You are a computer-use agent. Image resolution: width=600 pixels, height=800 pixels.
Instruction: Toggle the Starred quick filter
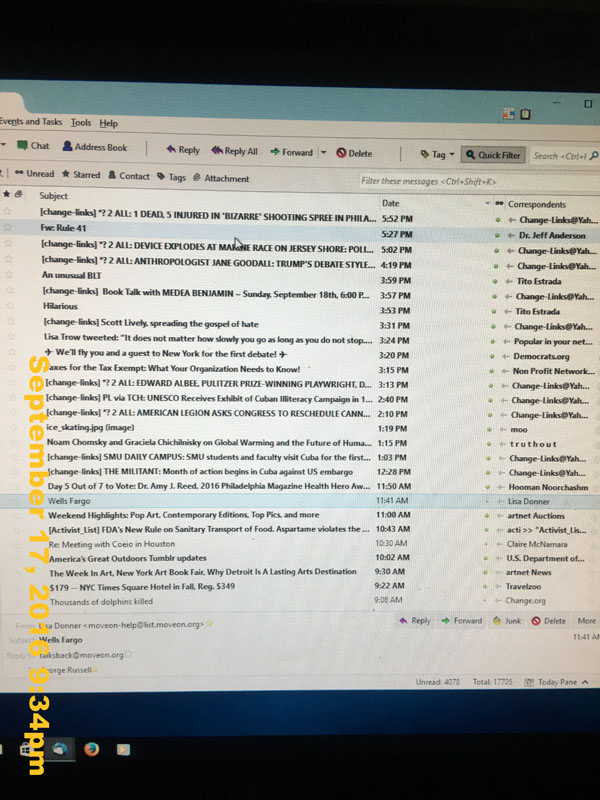click(81, 174)
